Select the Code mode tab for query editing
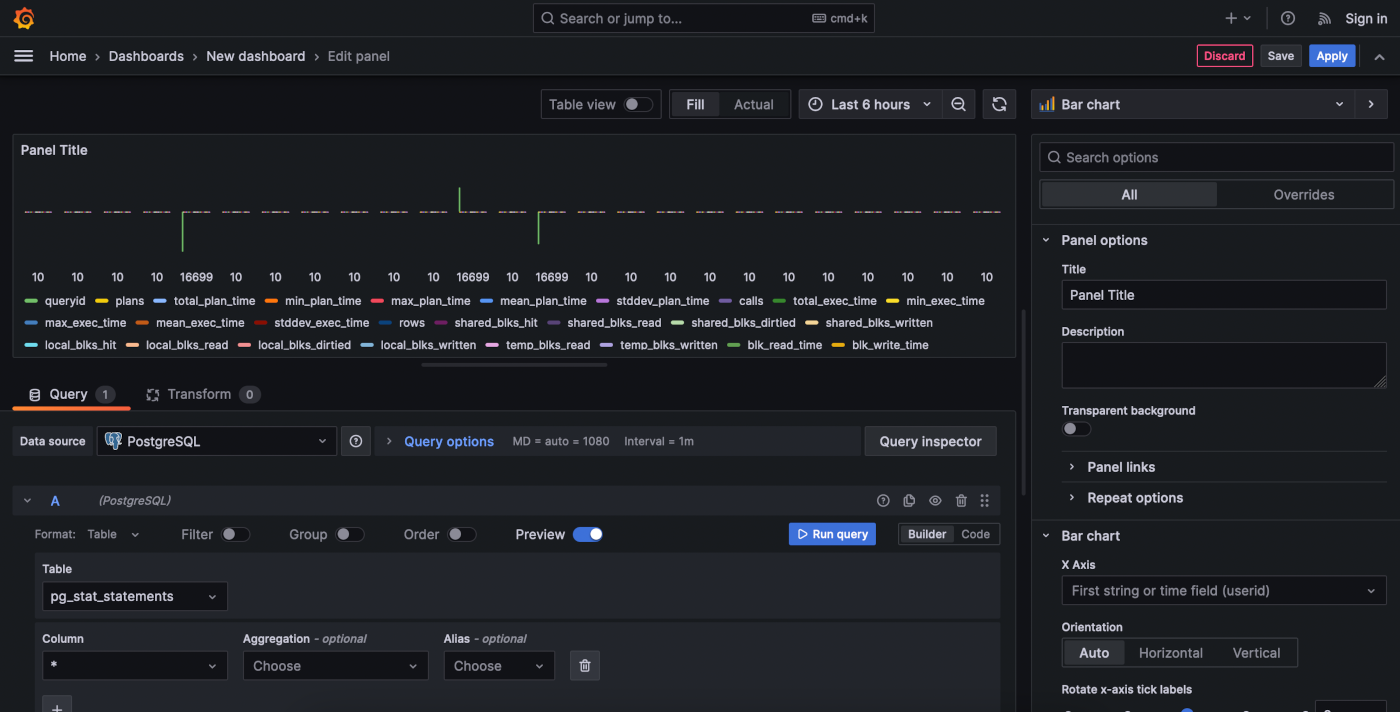The height and width of the screenshot is (712, 1400). [x=975, y=534]
